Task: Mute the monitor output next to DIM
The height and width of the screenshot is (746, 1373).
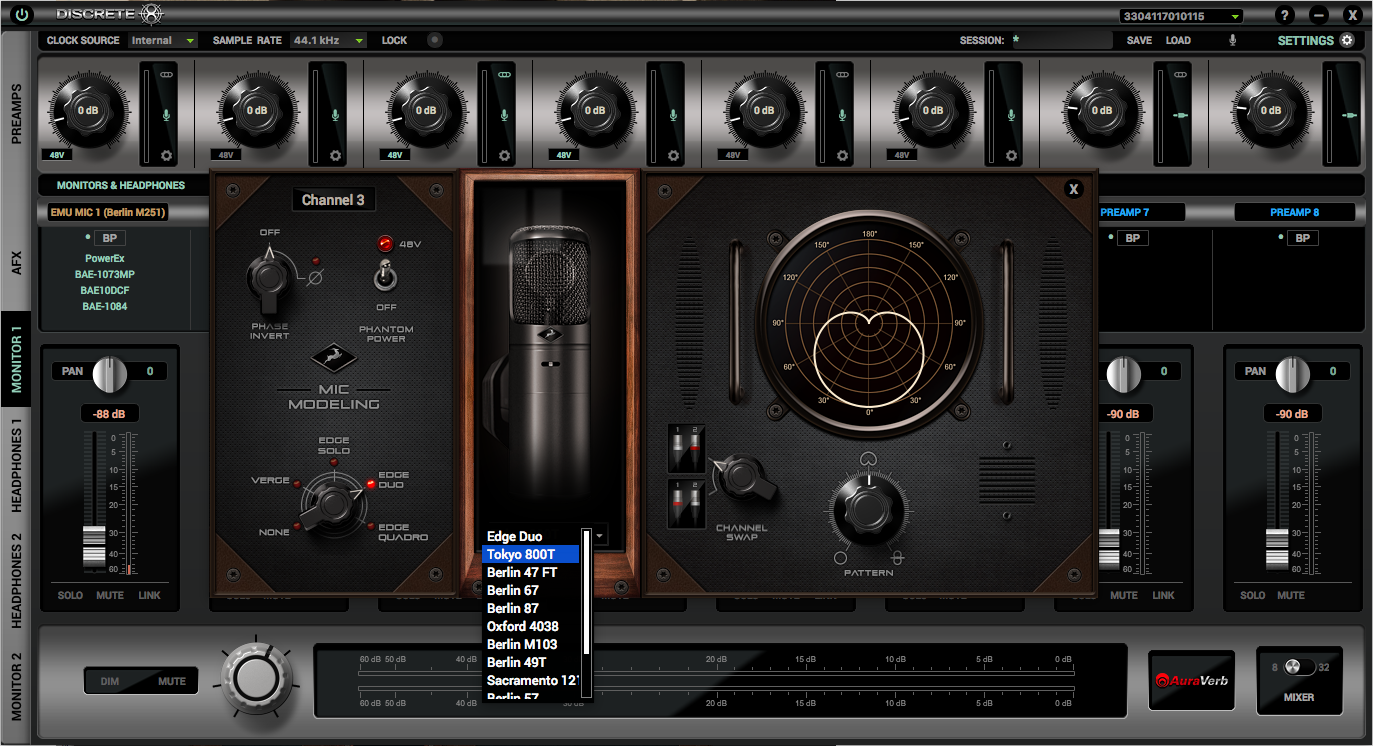Action: click(171, 681)
